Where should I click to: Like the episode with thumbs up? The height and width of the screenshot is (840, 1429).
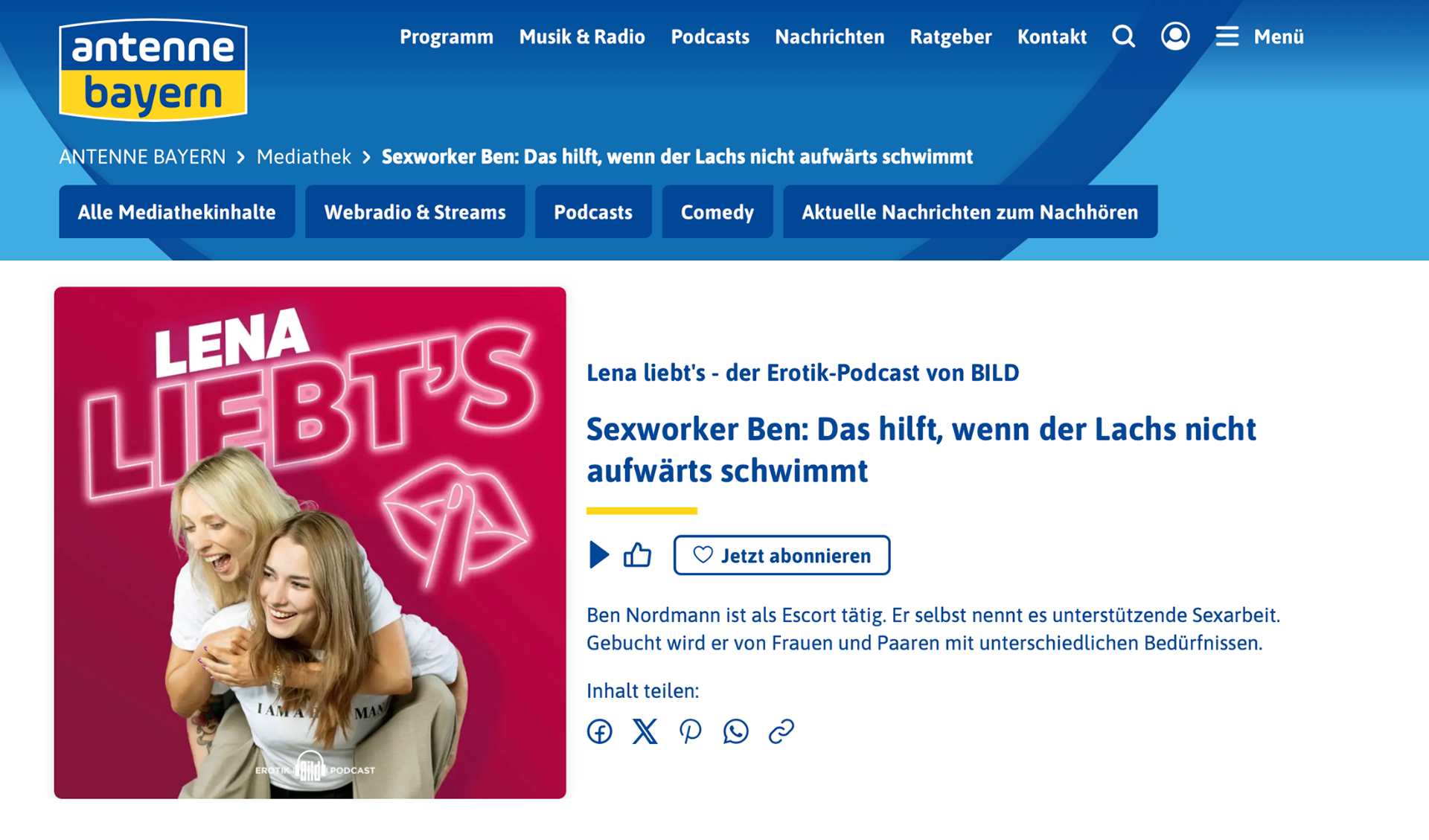click(x=637, y=555)
